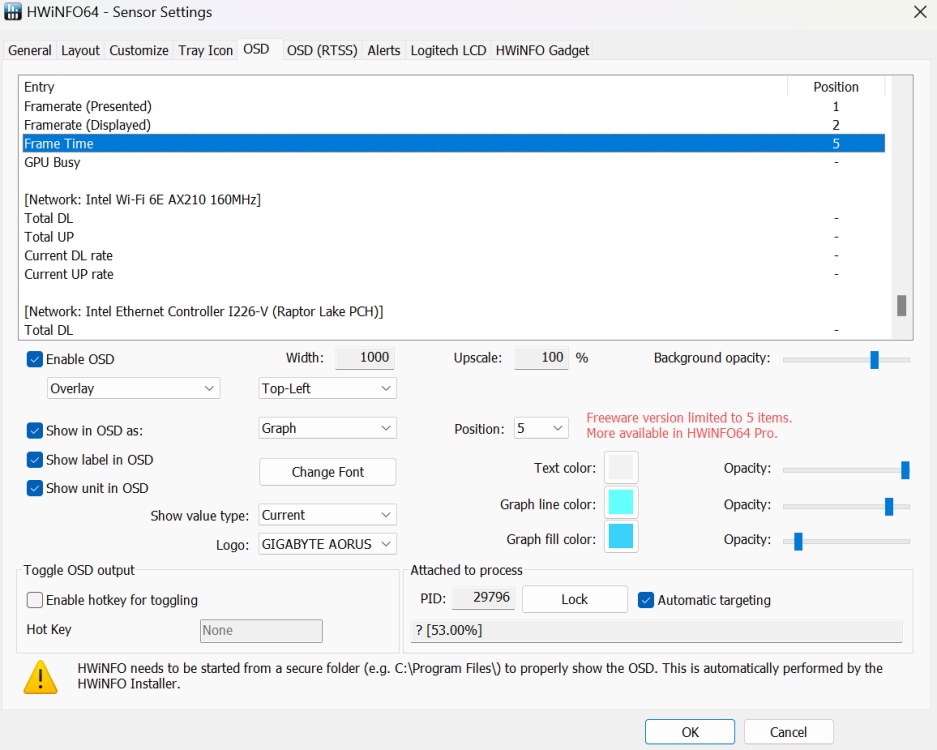Click the Change Font button

point(327,471)
